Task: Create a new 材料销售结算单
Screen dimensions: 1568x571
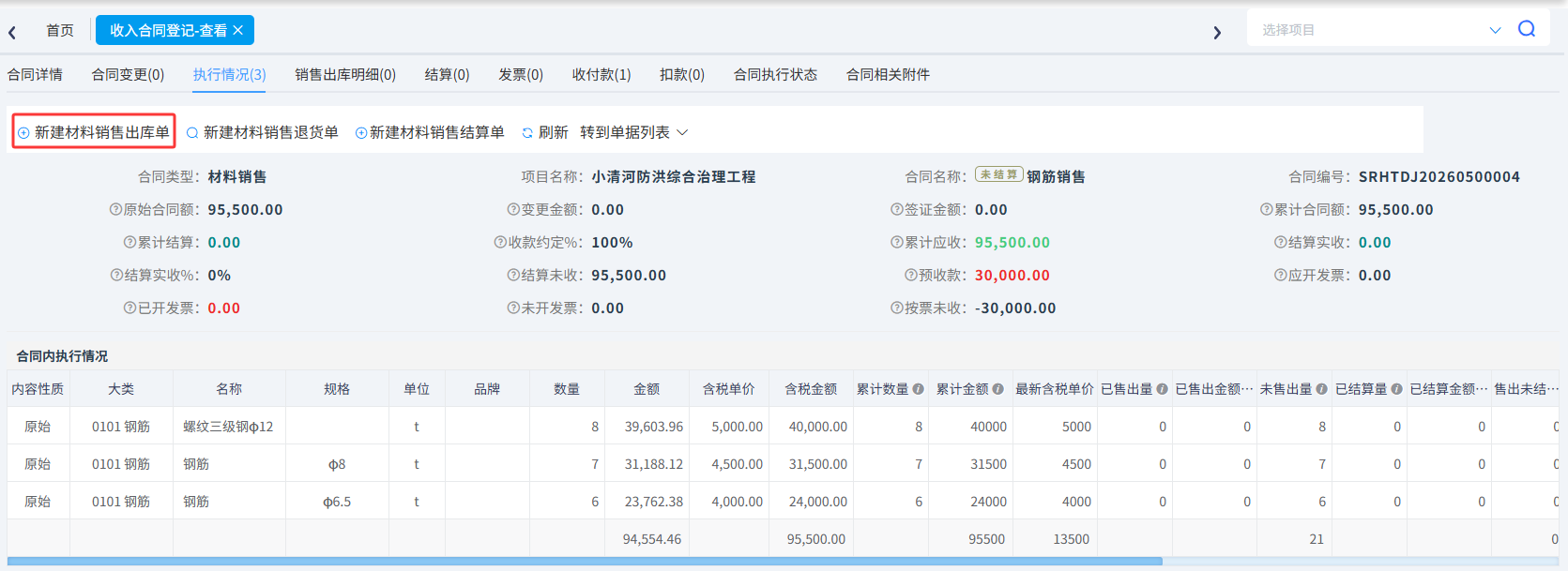Action: click(x=430, y=133)
